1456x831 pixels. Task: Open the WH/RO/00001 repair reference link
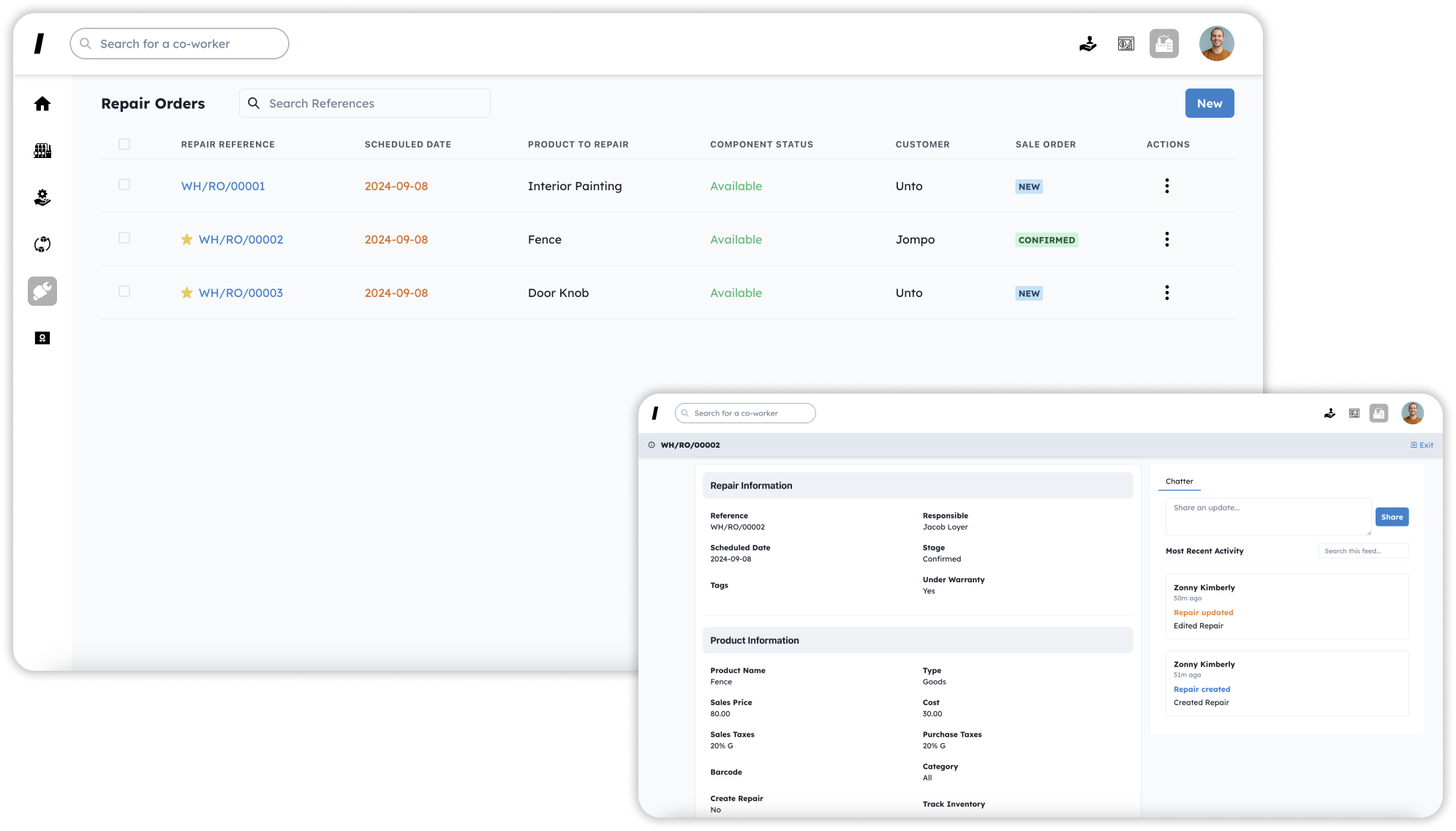click(x=223, y=186)
